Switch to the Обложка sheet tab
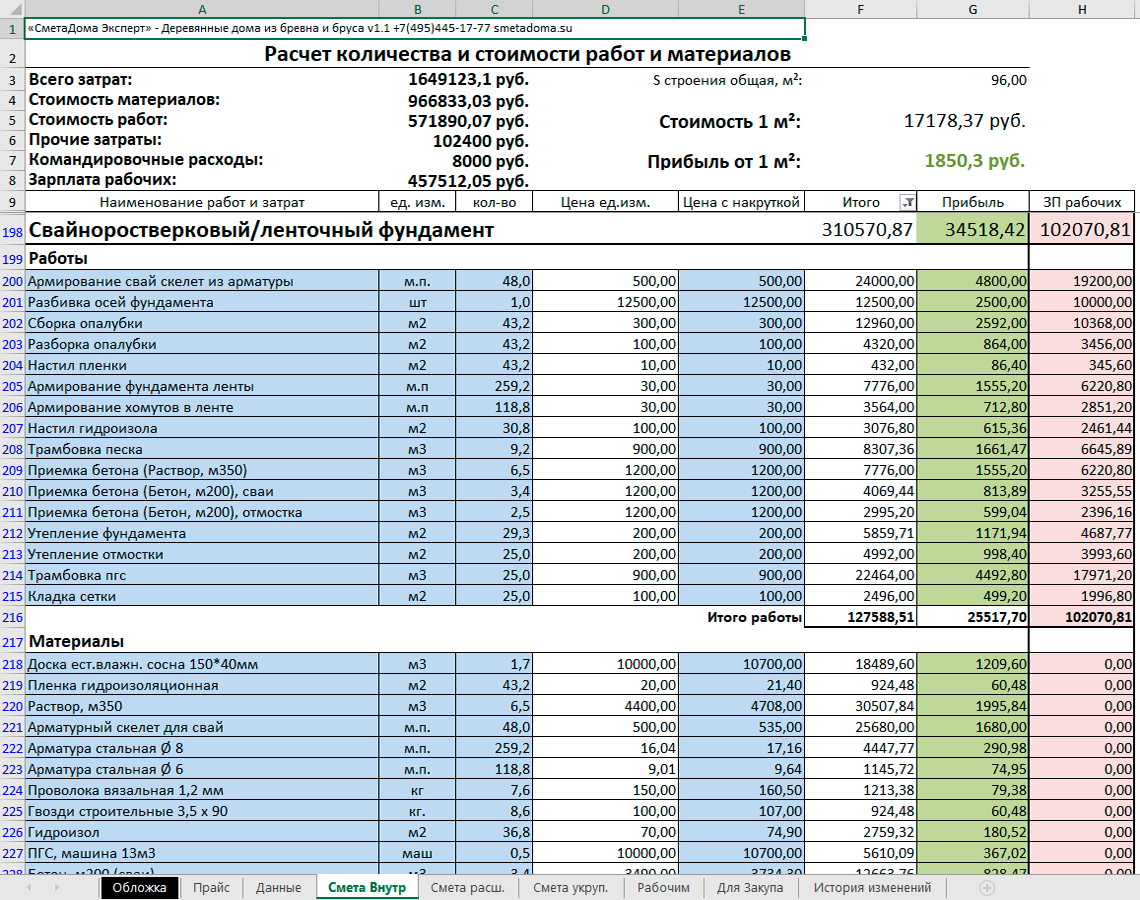1140x900 pixels. click(x=139, y=887)
